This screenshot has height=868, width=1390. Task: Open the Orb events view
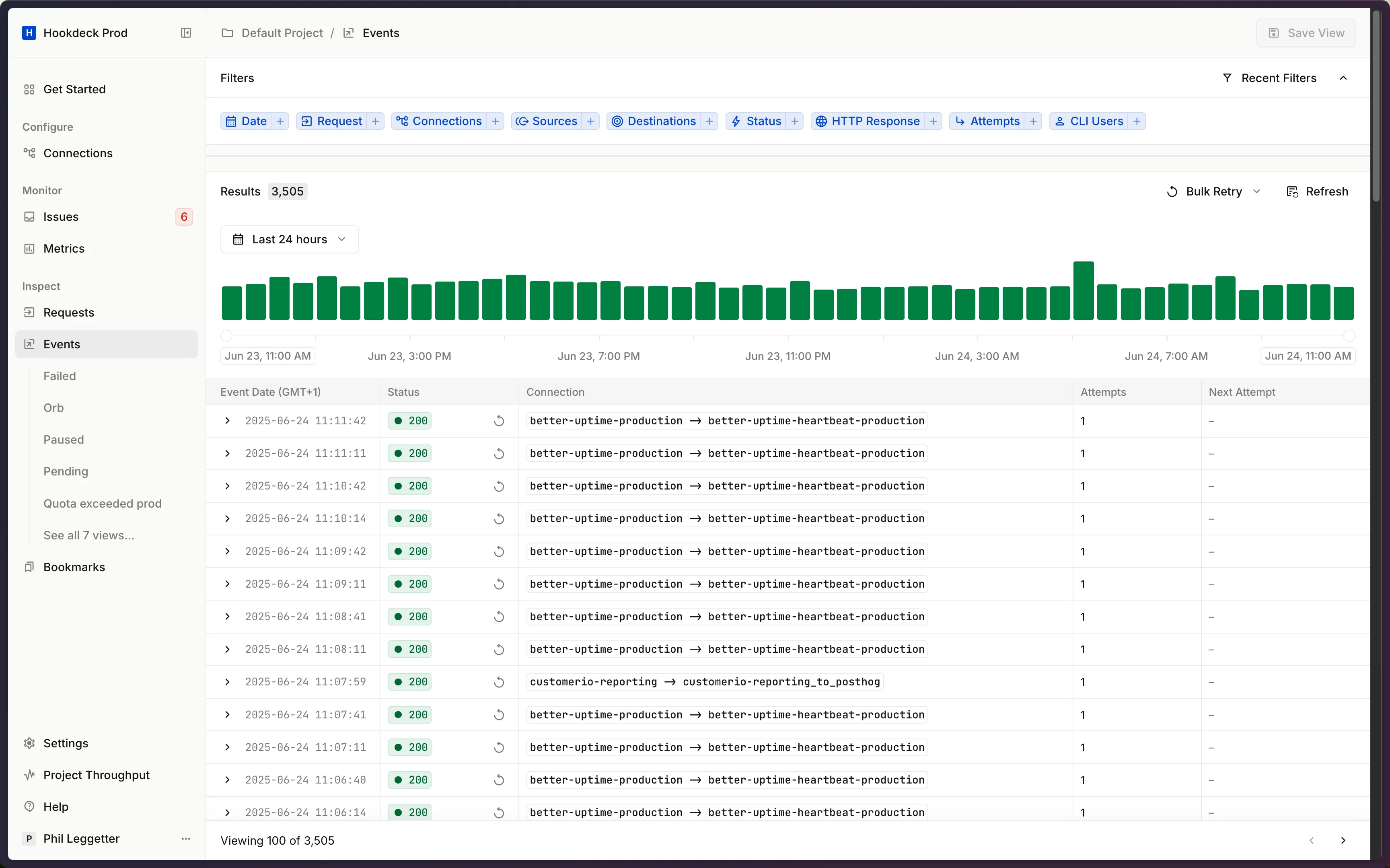point(53,407)
